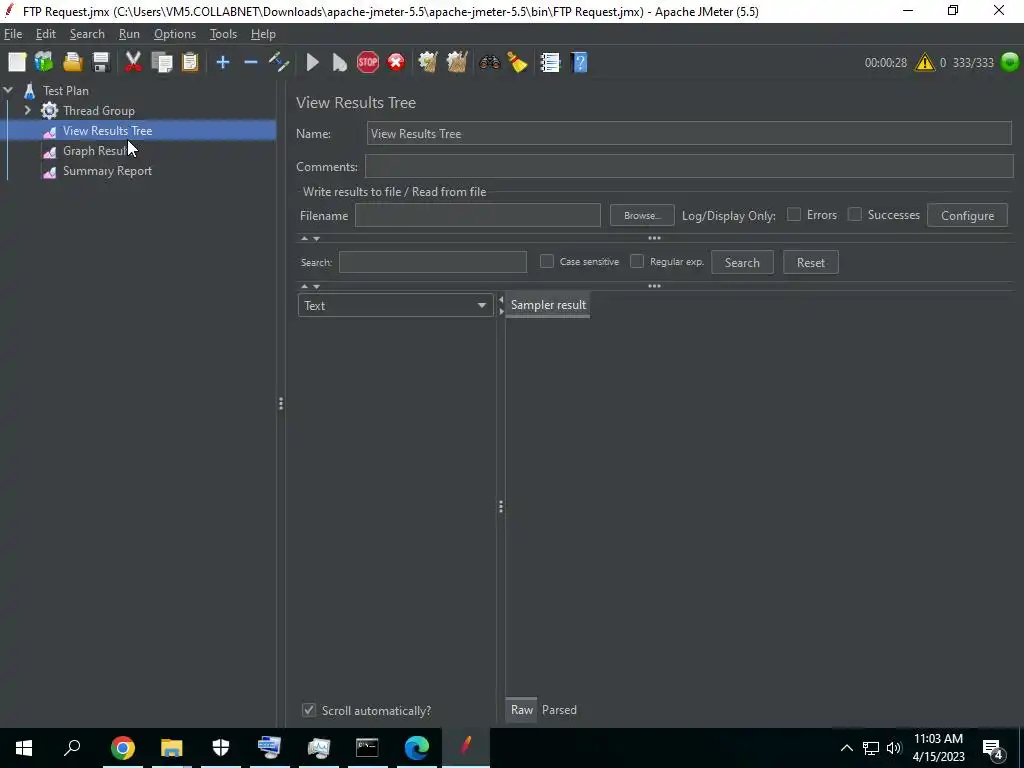Click the Open file folder icon
Image resolution: width=1024 pixels, height=768 pixels.
(x=72, y=62)
